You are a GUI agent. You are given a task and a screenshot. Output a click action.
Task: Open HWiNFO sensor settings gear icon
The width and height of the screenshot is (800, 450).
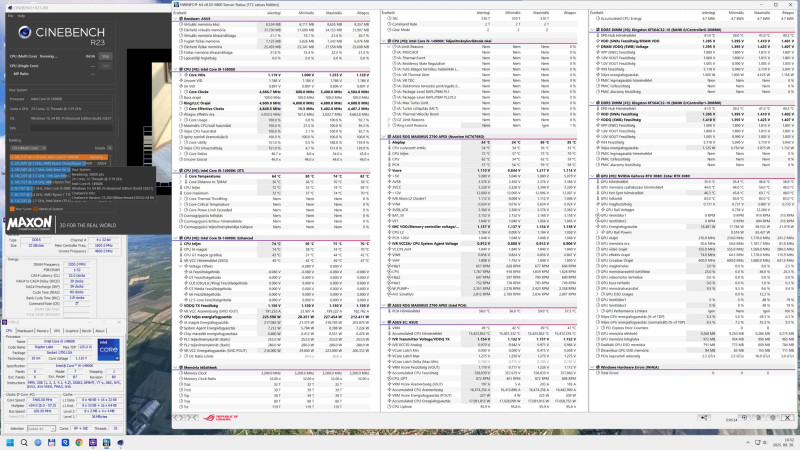[x=773, y=417]
